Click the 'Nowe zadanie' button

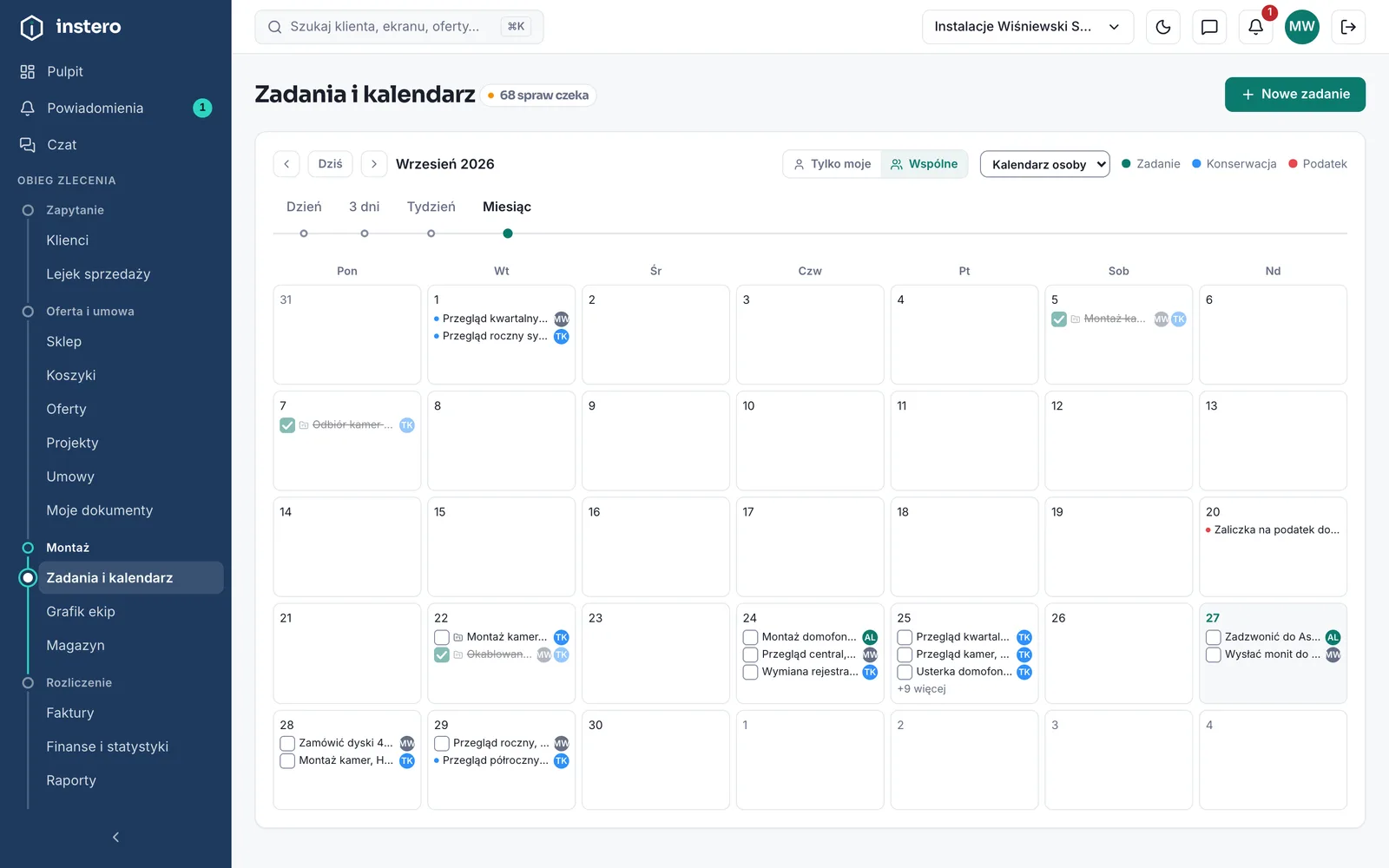pos(1294,95)
